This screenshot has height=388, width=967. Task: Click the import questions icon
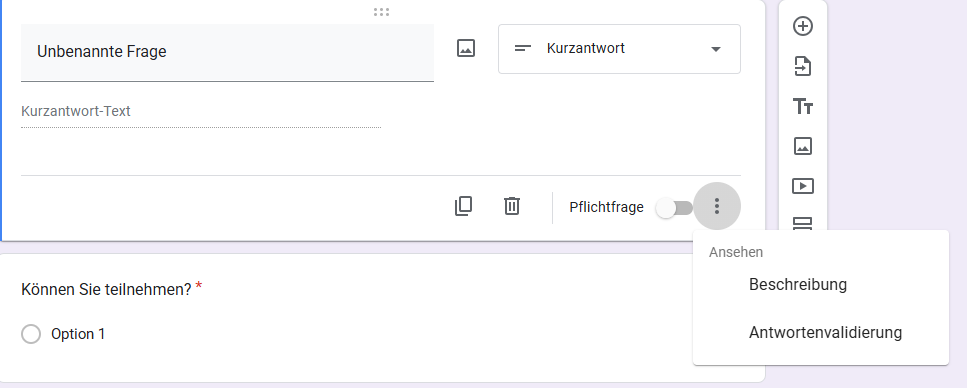802,66
